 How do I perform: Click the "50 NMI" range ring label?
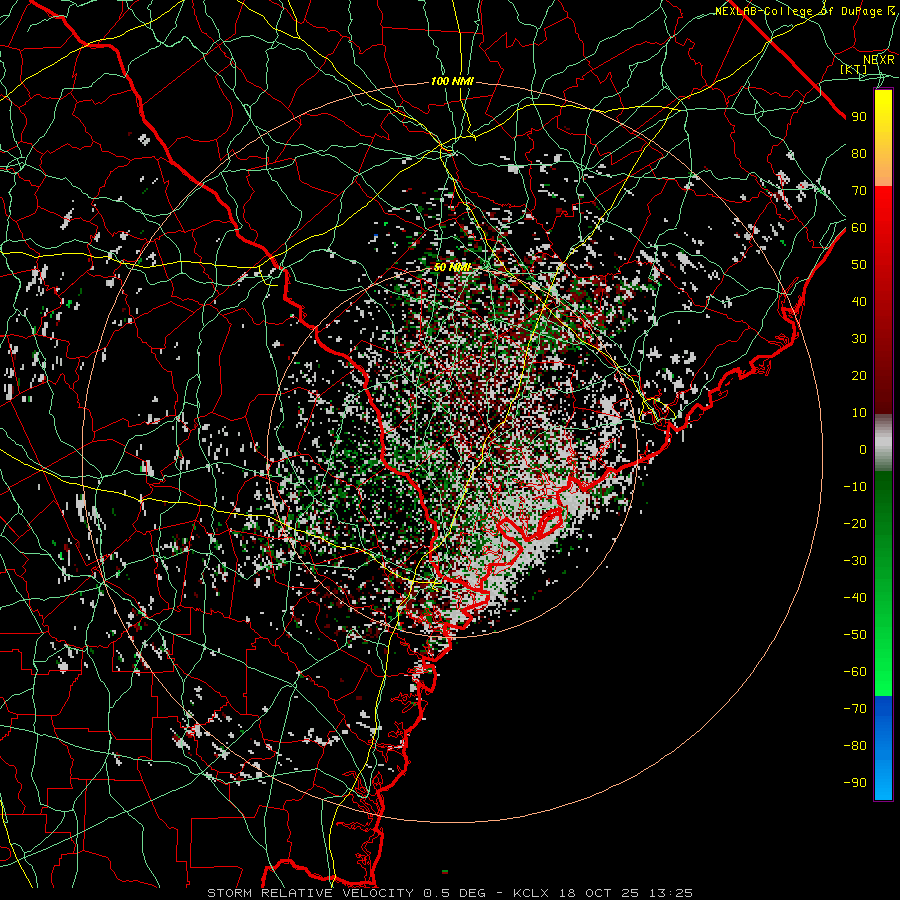(x=452, y=267)
